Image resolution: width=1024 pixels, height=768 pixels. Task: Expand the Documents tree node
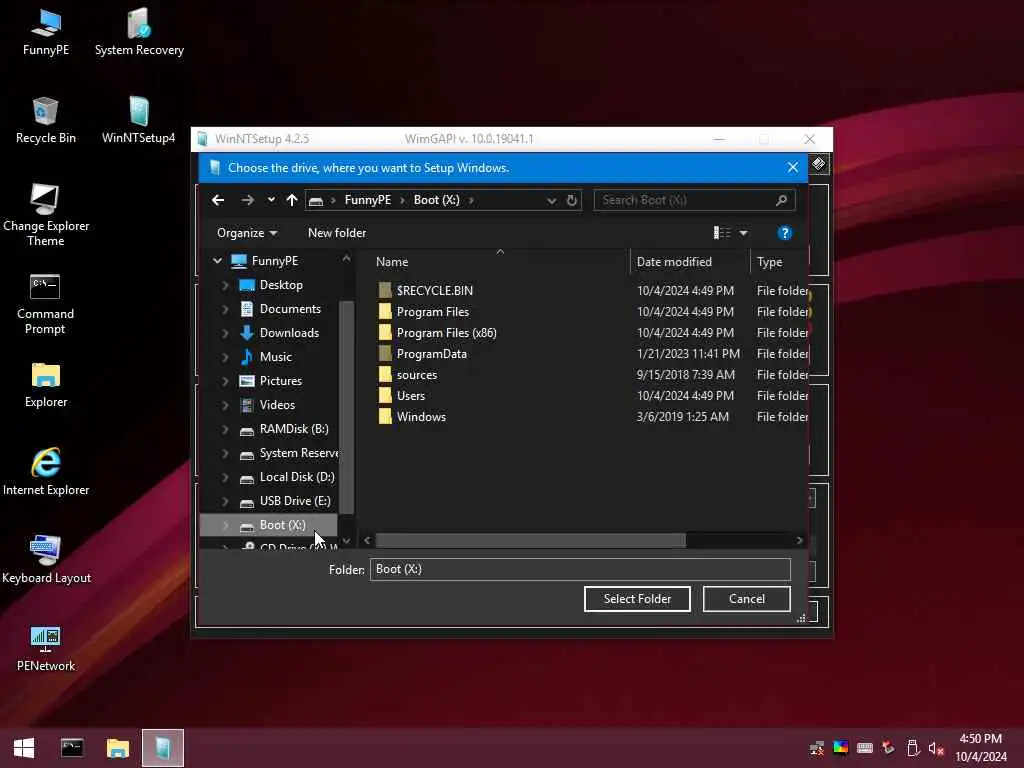tap(225, 309)
